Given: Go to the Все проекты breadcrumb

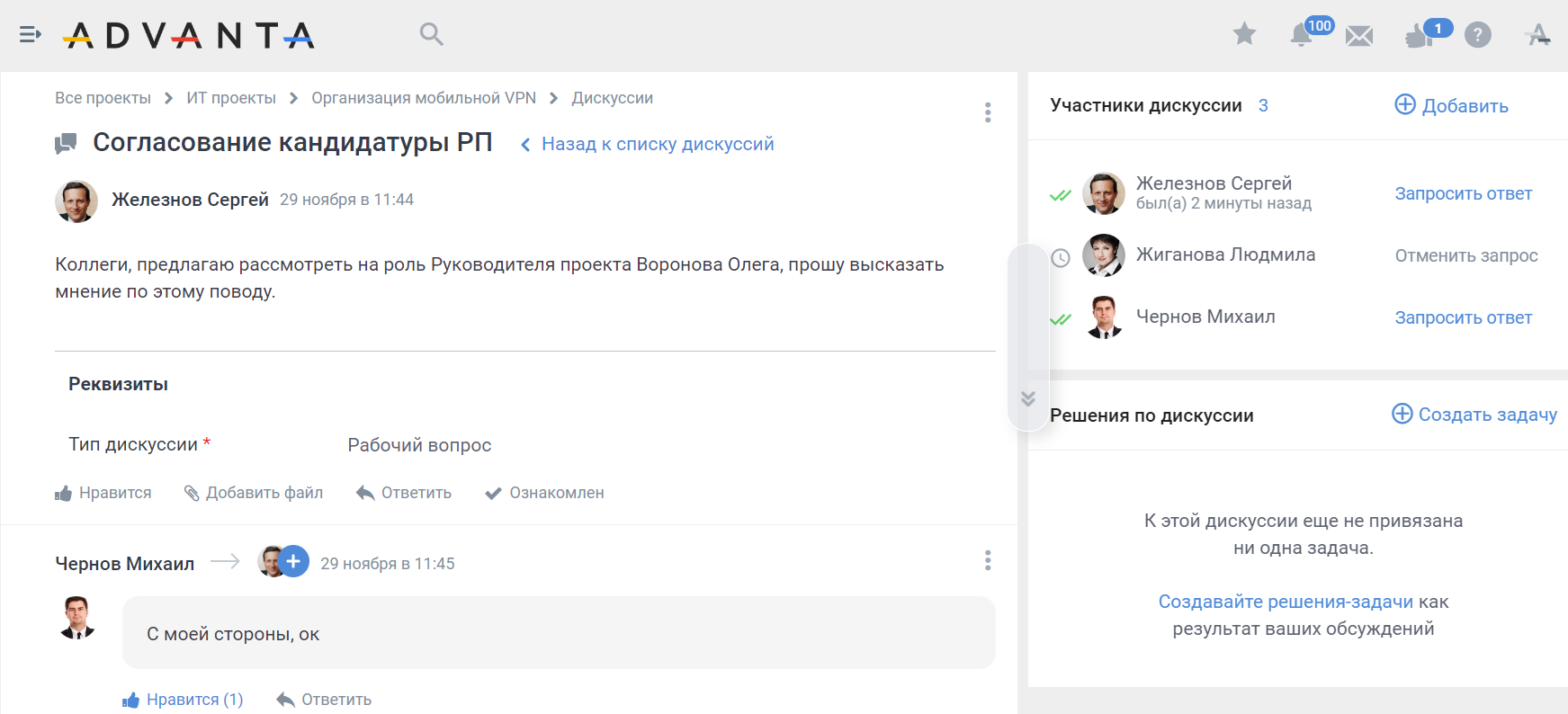Looking at the screenshot, I should tap(103, 98).
